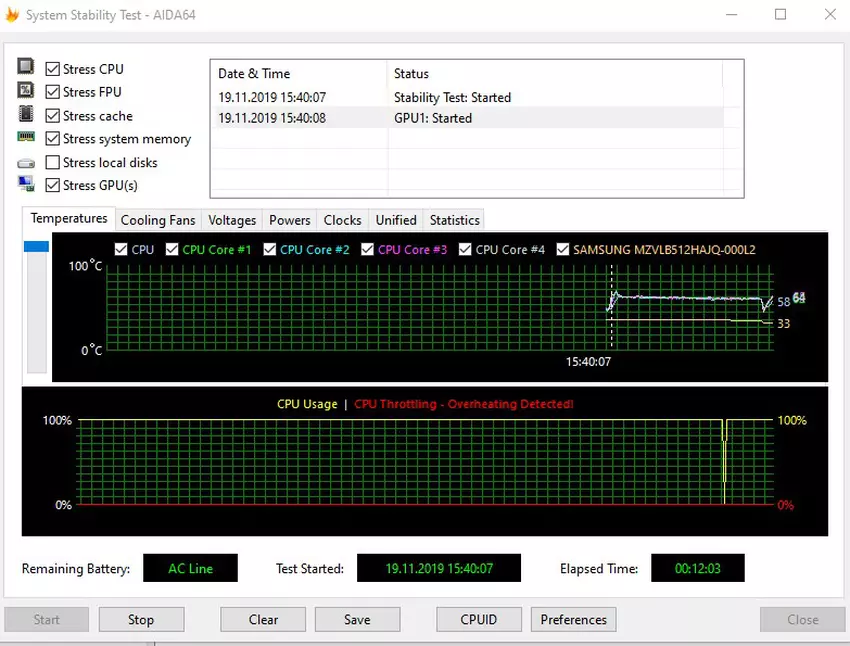Toggle SAMSUNG MZVLB512HAJQ drive temperature checkbox

[563, 249]
